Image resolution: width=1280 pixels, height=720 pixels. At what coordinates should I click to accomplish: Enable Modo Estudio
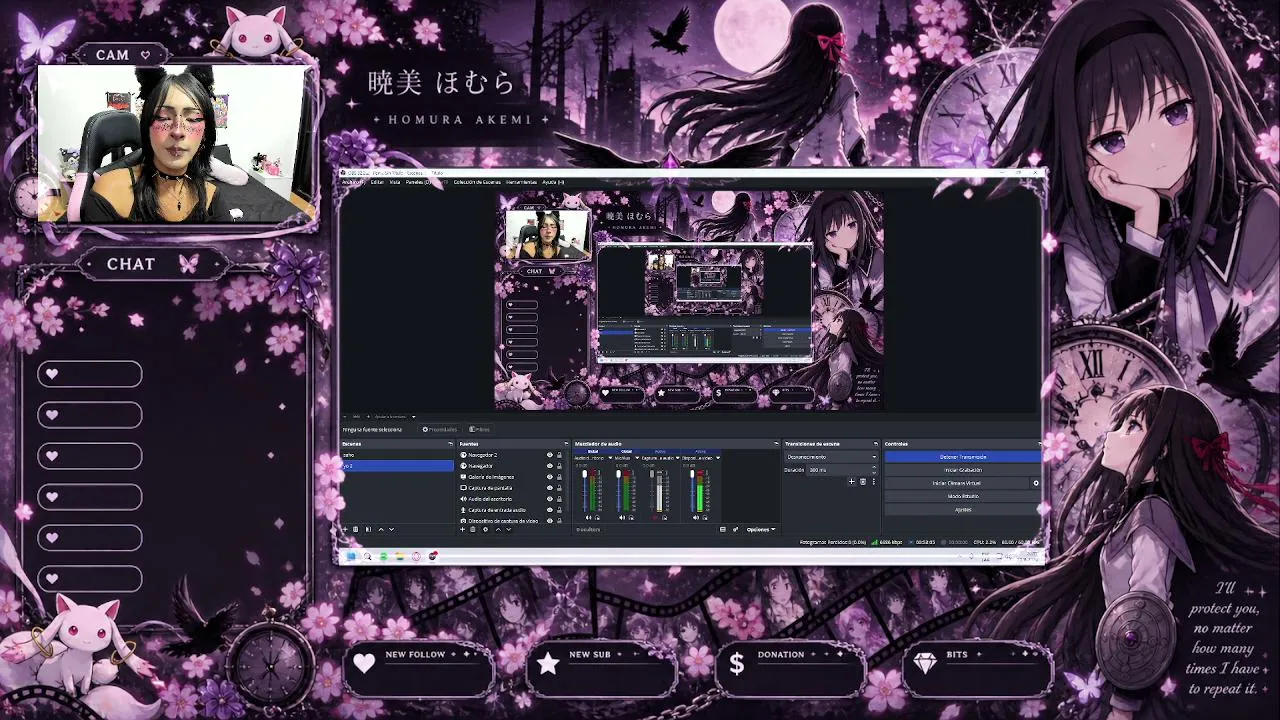click(x=963, y=496)
